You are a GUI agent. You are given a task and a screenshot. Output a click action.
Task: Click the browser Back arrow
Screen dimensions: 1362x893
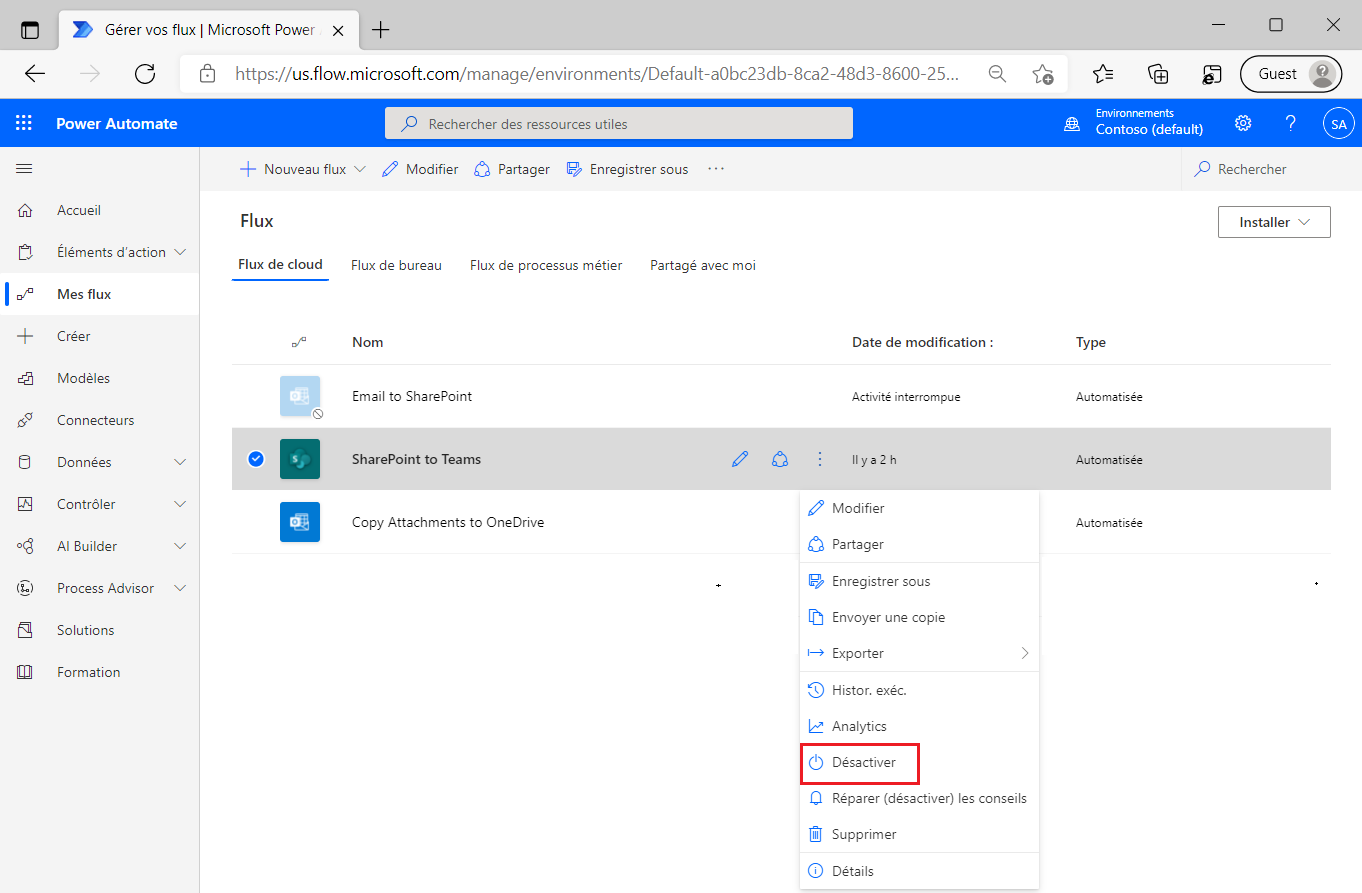tap(35, 73)
